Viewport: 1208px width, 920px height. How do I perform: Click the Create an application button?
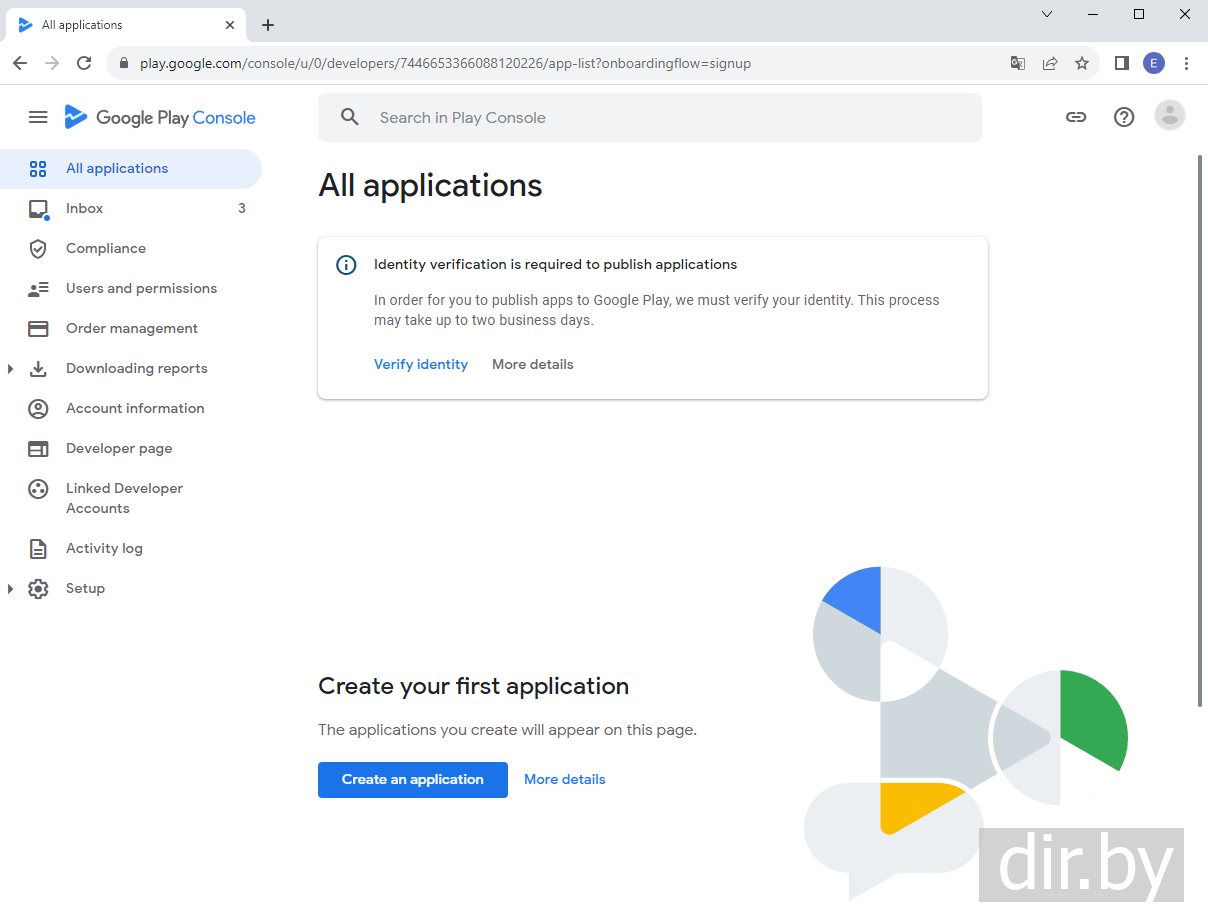(x=412, y=779)
